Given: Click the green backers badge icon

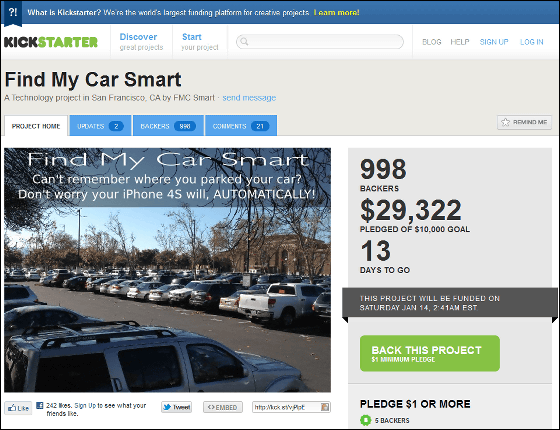Looking at the screenshot, I should click(365, 420).
